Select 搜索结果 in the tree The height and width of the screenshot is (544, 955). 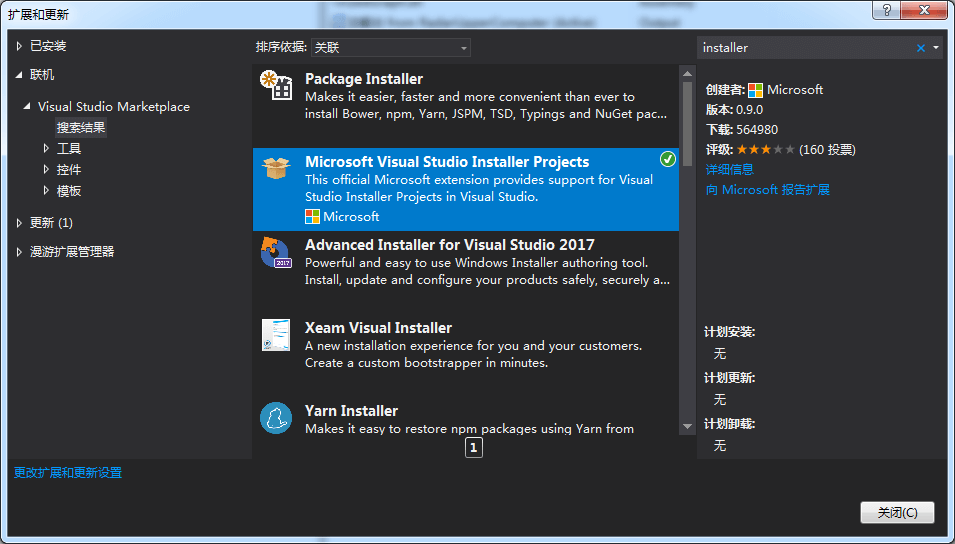[81, 128]
